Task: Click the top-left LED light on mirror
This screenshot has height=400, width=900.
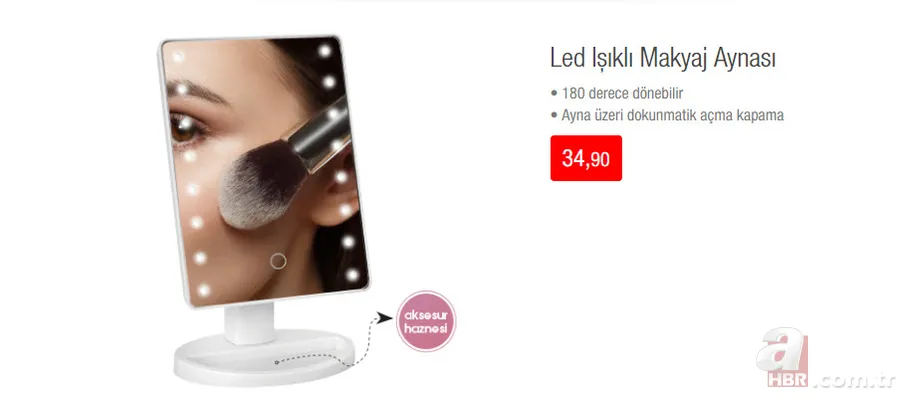Action: tap(177, 57)
